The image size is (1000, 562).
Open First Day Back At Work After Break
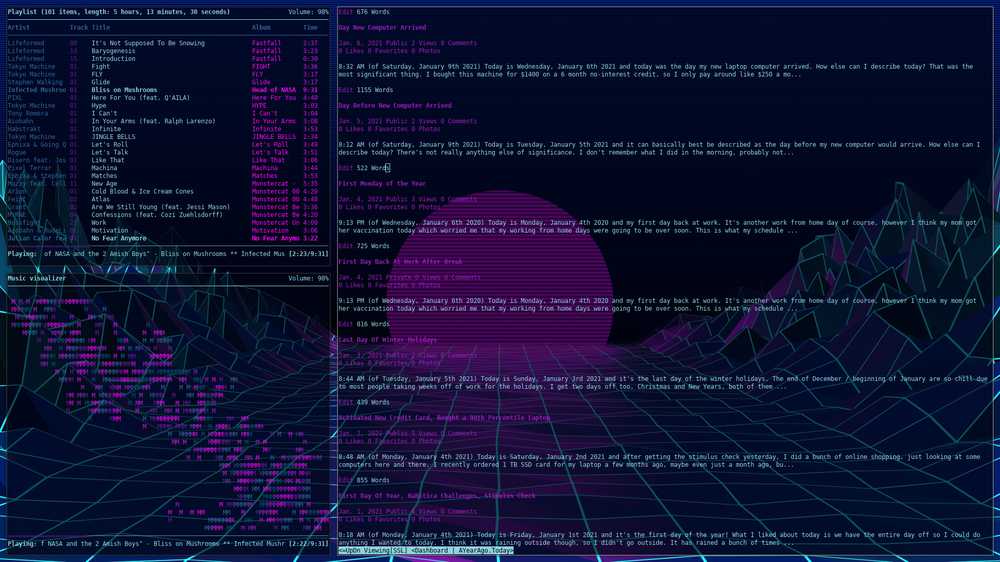coord(399,262)
